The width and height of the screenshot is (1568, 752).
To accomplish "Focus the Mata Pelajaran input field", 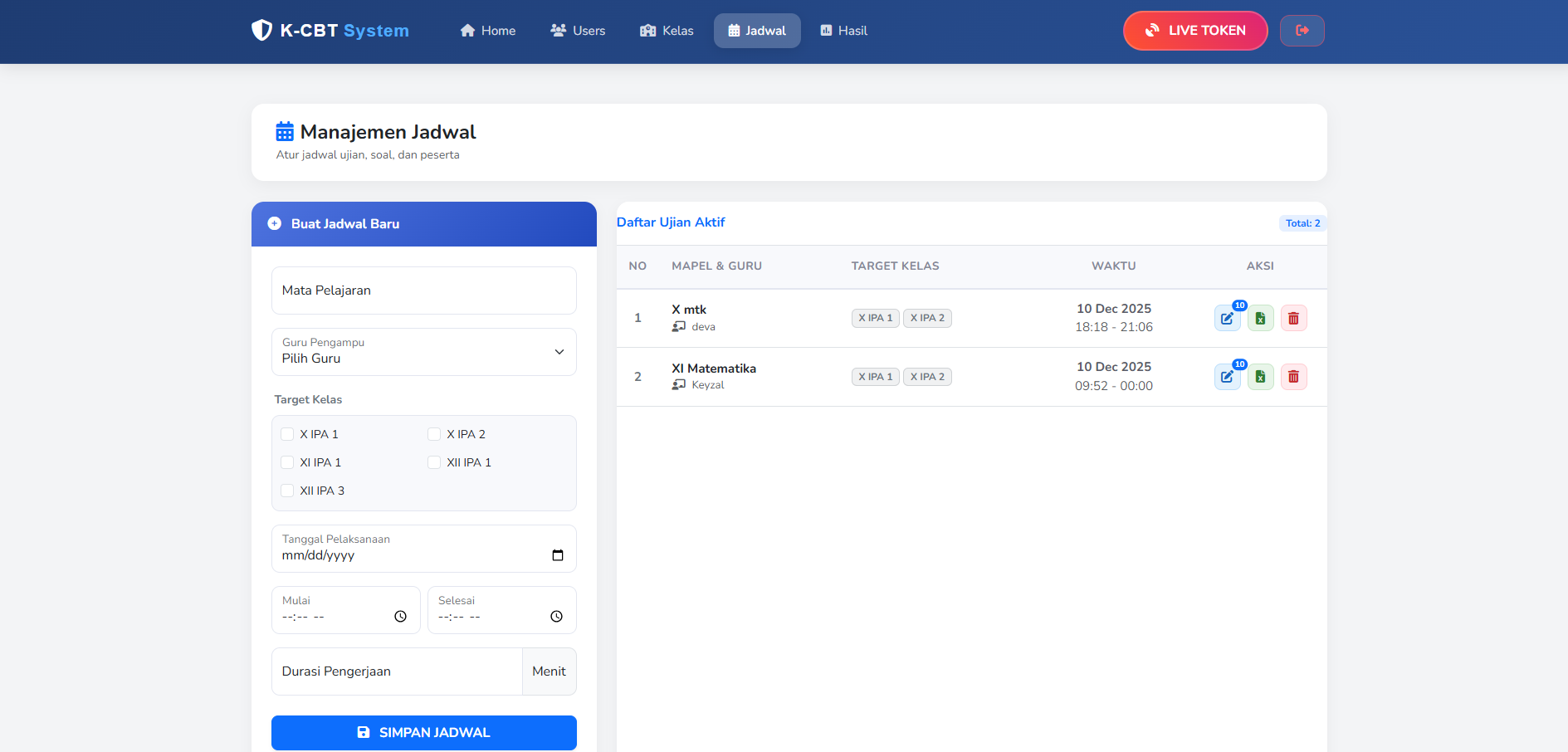I will coord(423,291).
